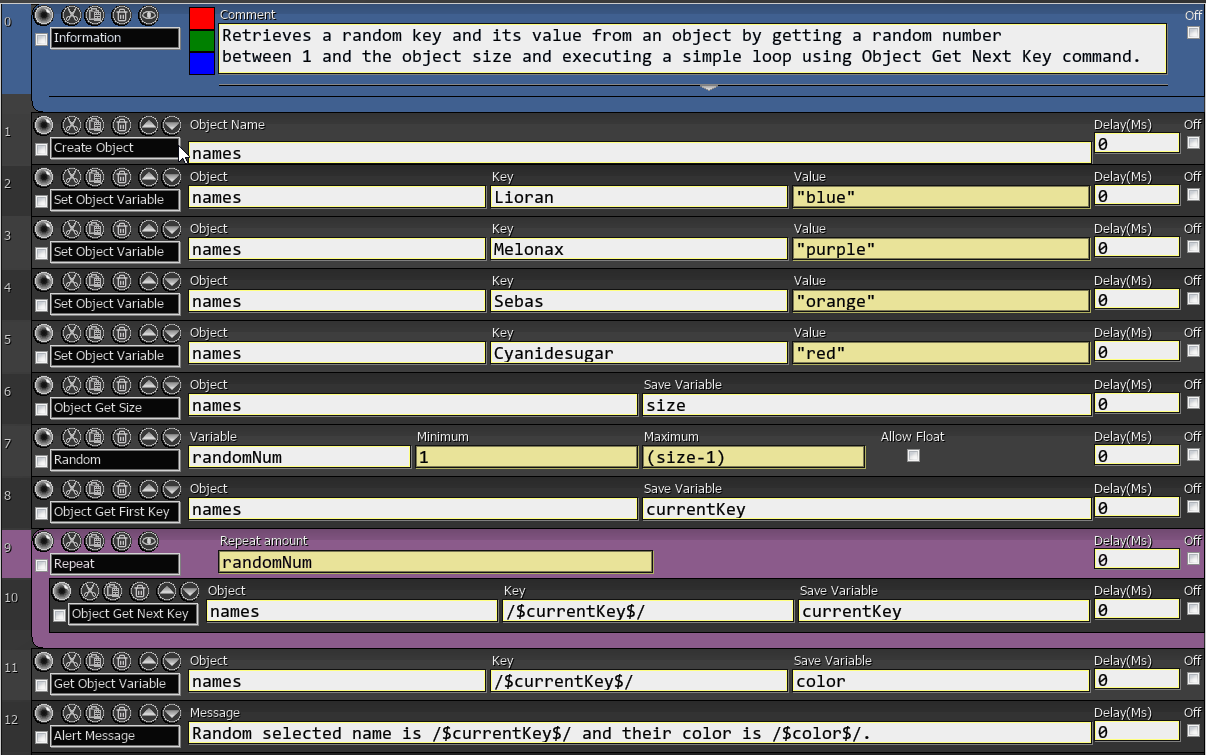Delete the Object Get First Key command

pos(121,489)
